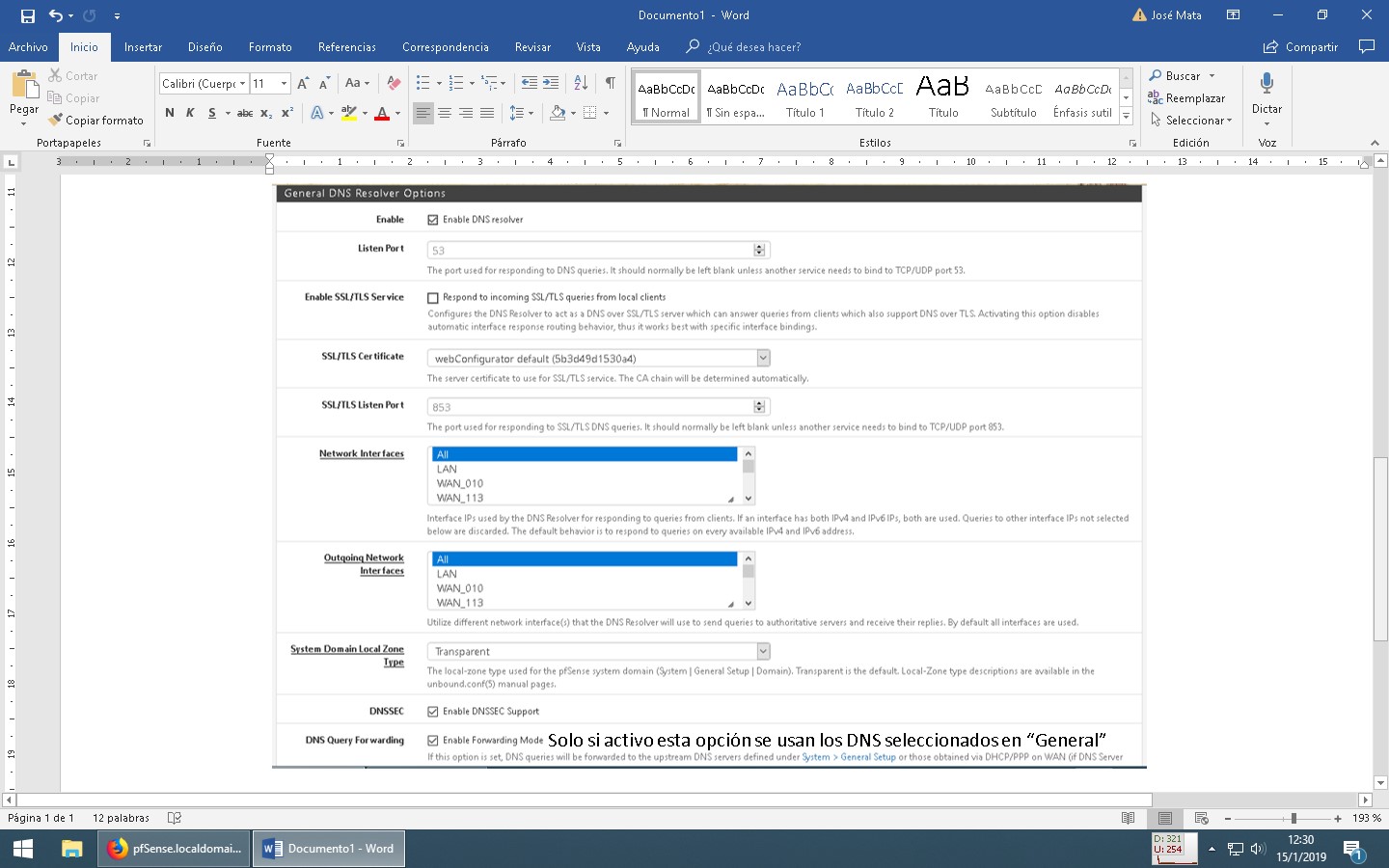Show paragraph marks with pilcrow icon
This screenshot has width=1389, height=868.
[610, 83]
